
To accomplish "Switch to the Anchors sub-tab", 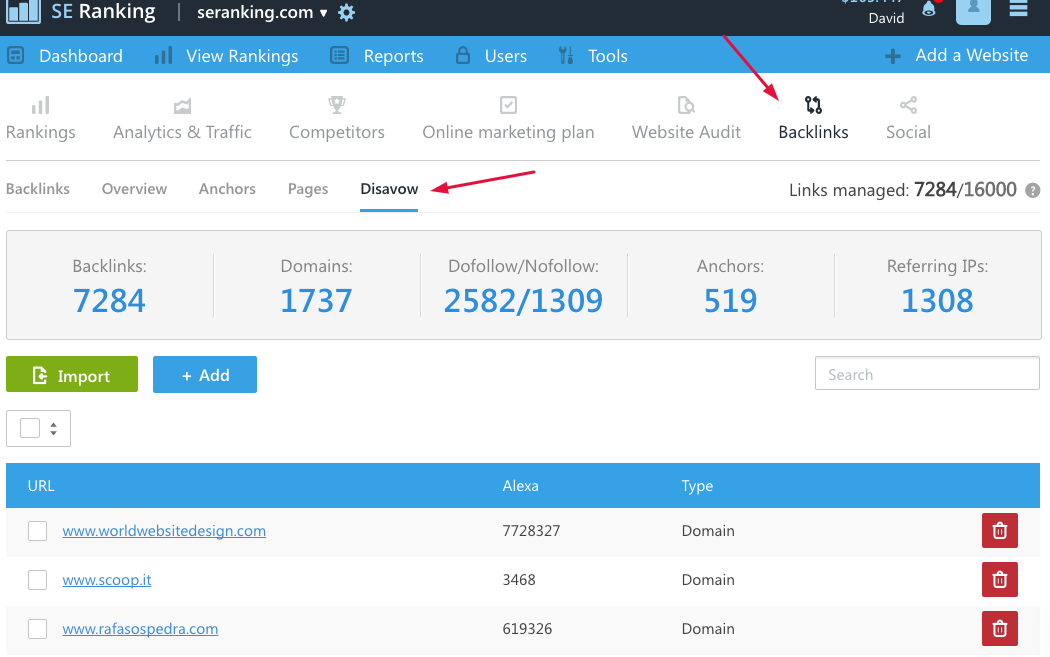I will [227, 189].
